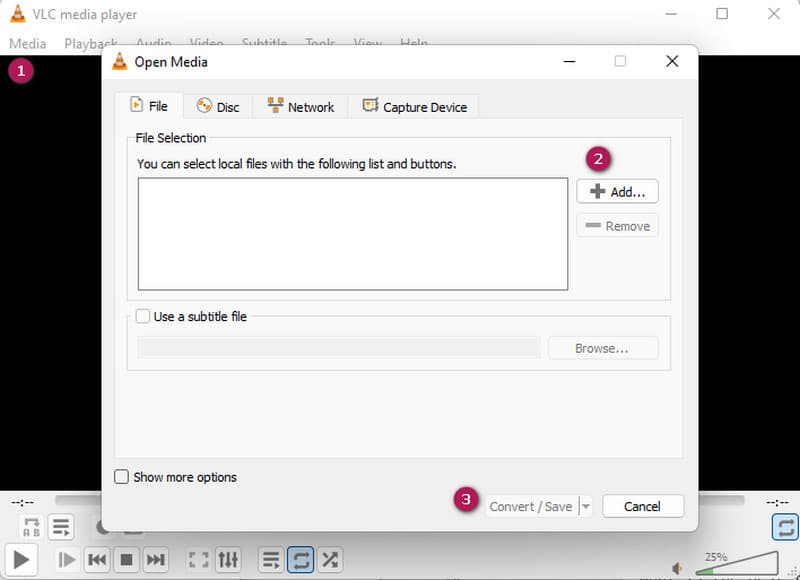The width and height of the screenshot is (800, 580).
Task: Click the speaker mute icon
Action: click(678, 568)
